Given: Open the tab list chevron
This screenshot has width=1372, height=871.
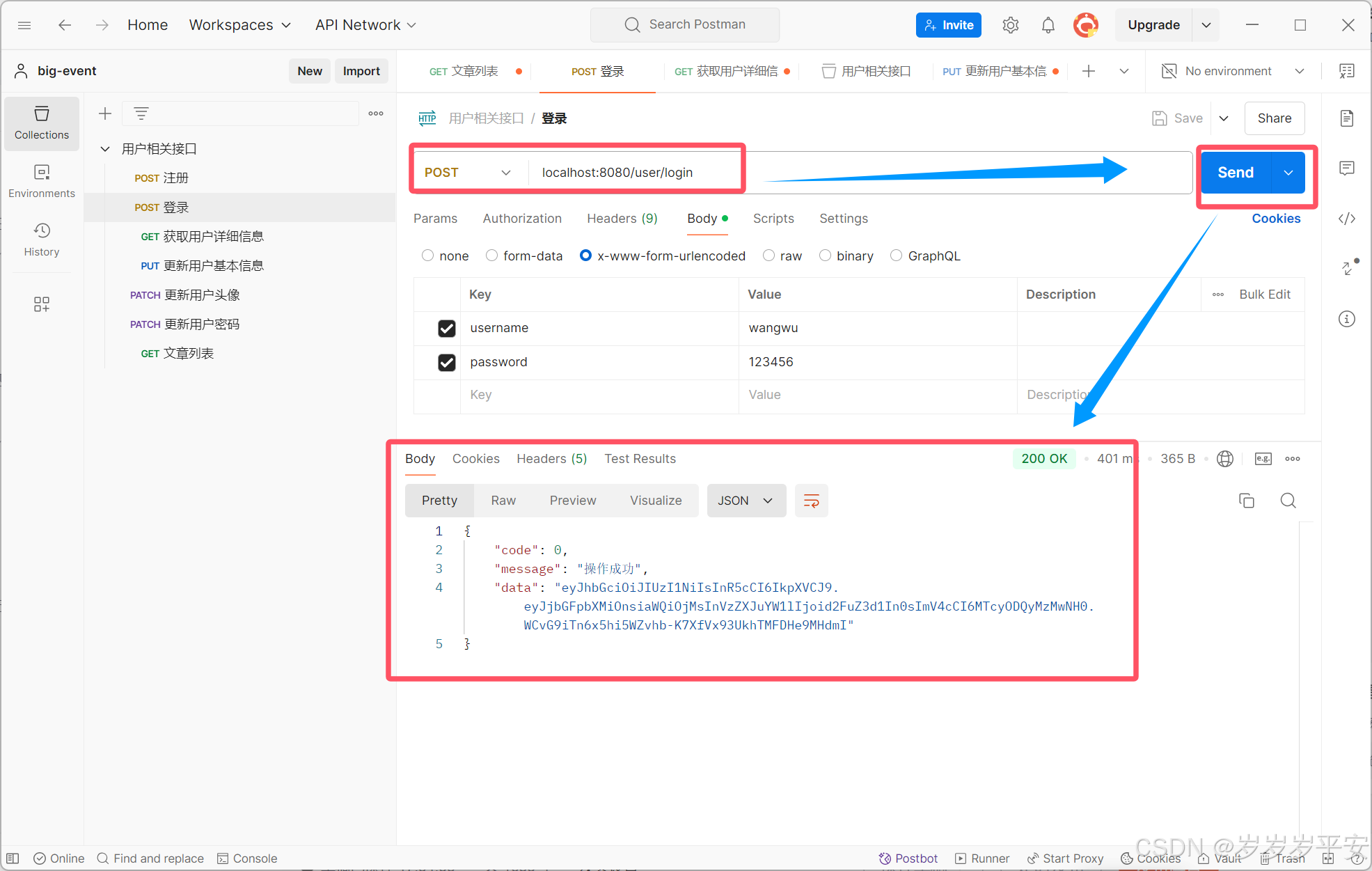Looking at the screenshot, I should click(1124, 71).
